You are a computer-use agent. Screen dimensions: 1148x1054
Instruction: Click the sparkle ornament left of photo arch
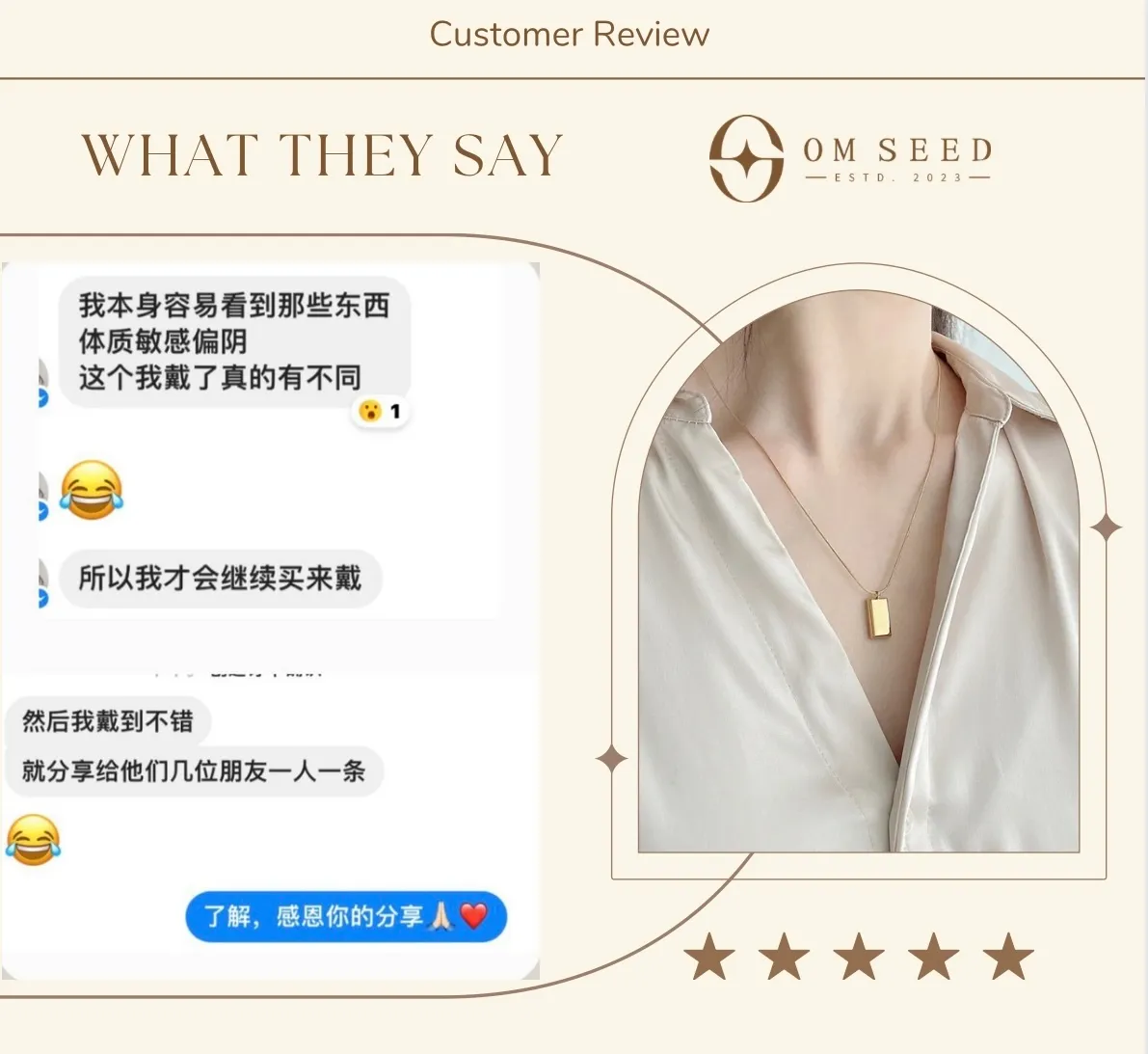click(612, 760)
